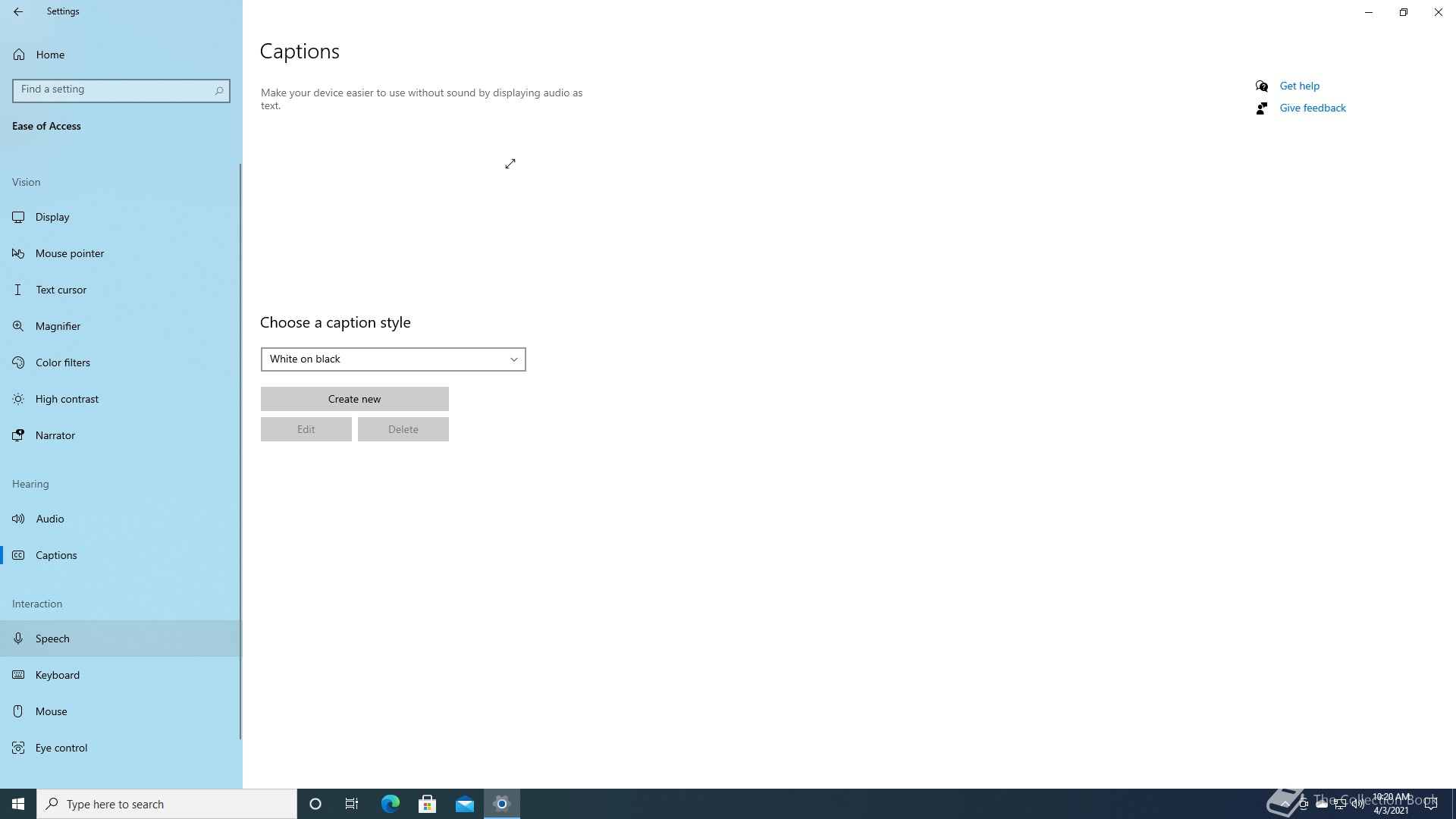1456x819 pixels.
Task: Open Mouse pointer settings
Action: coord(121,253)
